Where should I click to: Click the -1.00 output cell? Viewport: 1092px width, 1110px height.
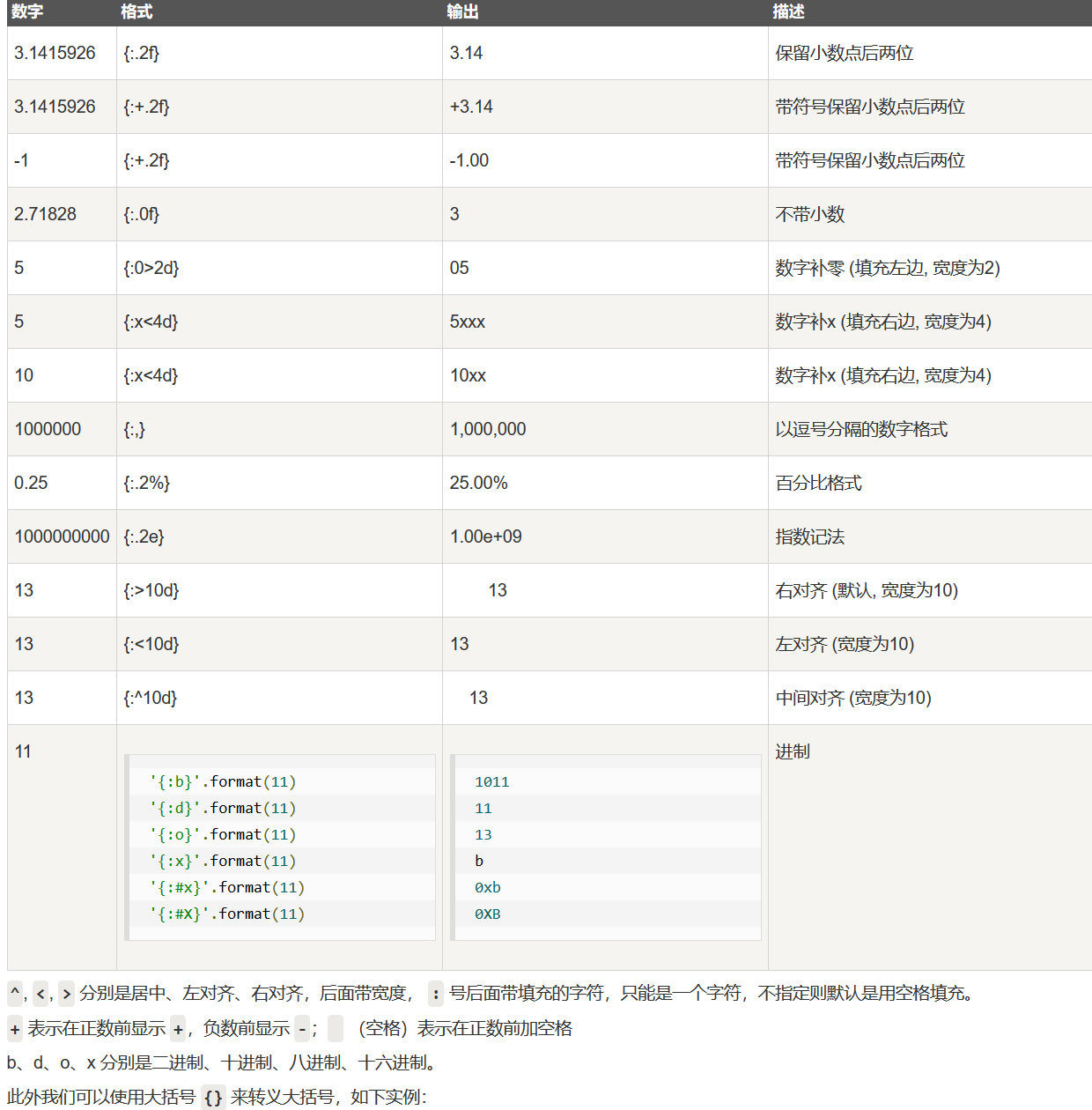605,160
